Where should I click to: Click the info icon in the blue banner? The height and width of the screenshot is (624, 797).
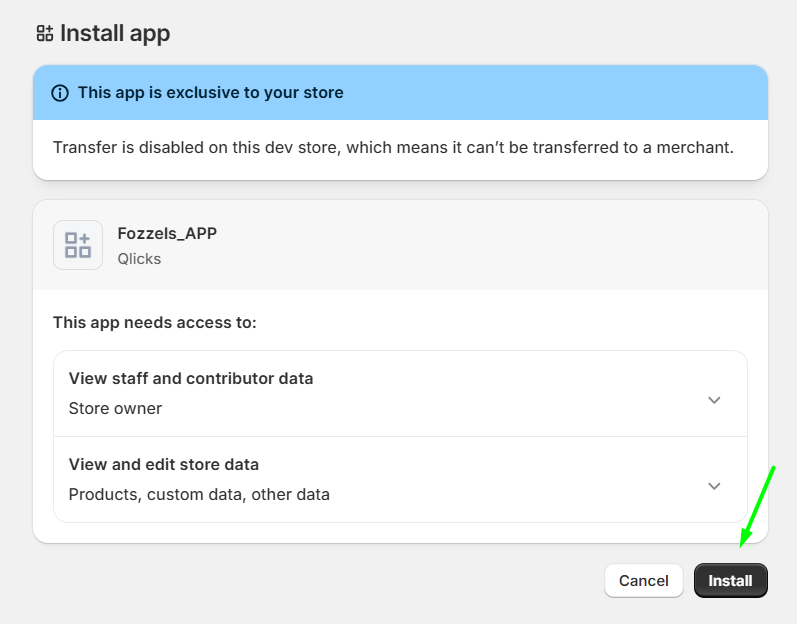point(60,93)
